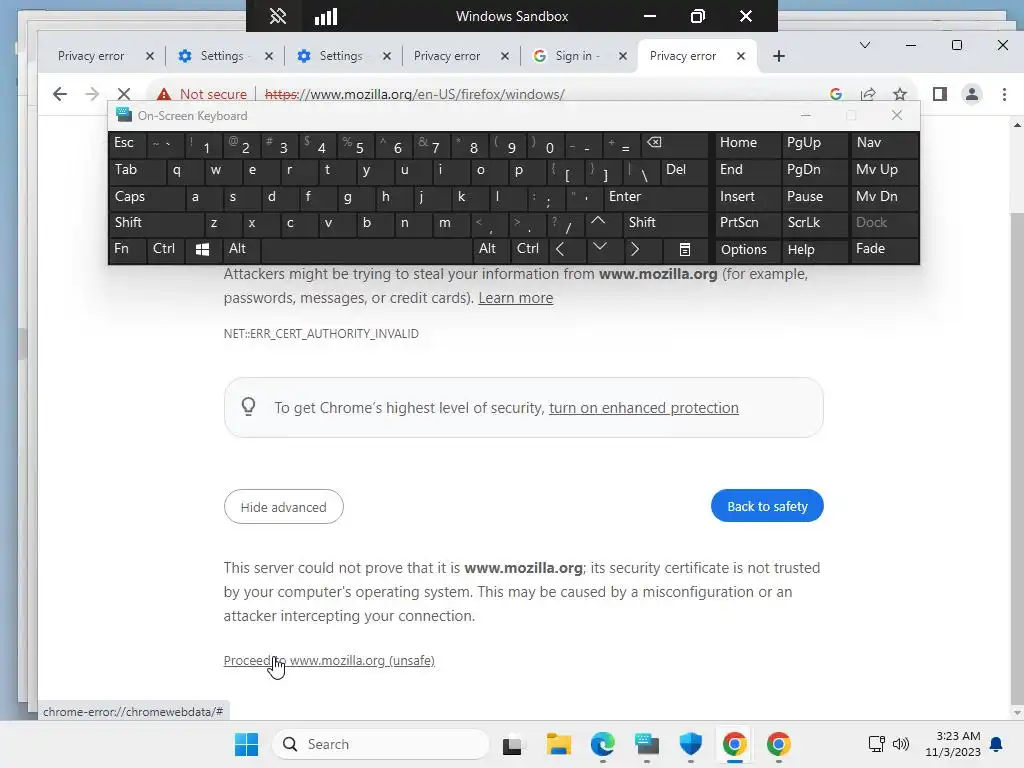
Task: Click the lightbulb icon in security tip
Action: pyautogui.click(x=248, y=407)
